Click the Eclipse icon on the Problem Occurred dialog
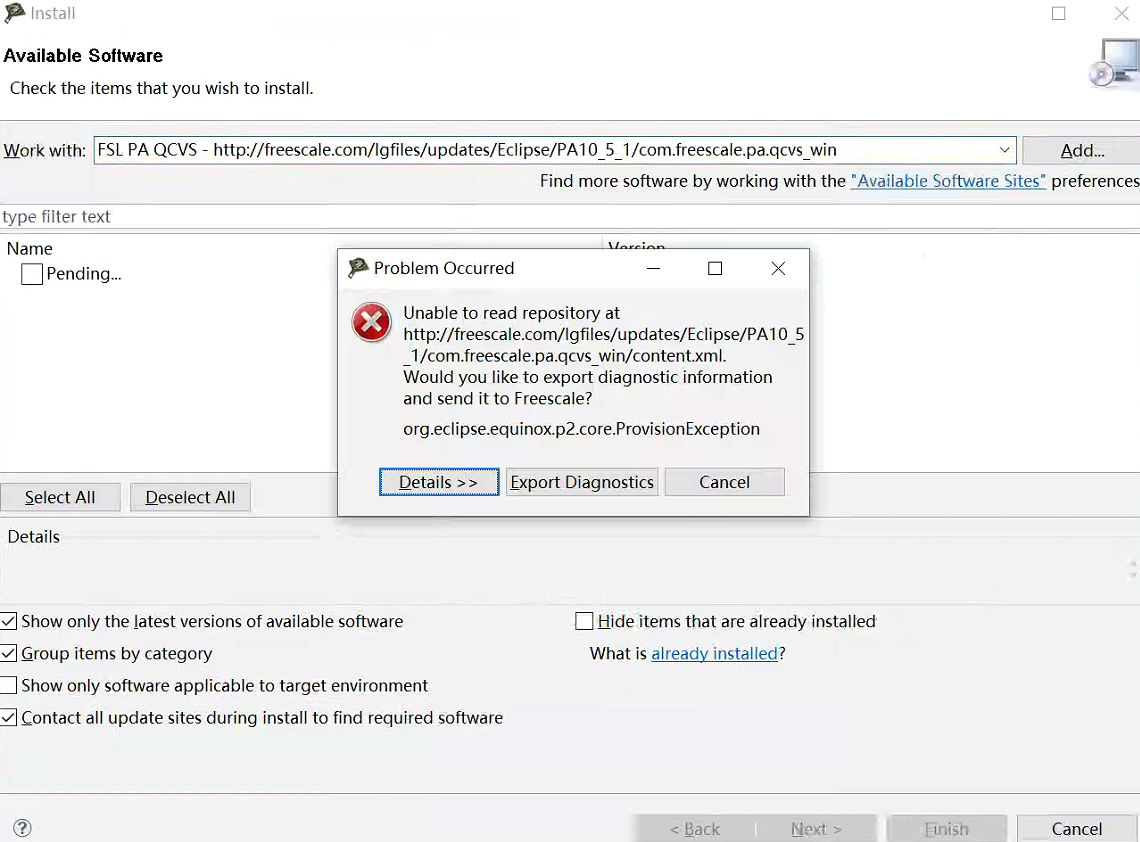Viewport: 1140px width, 842px height. (x=355, y=268)
